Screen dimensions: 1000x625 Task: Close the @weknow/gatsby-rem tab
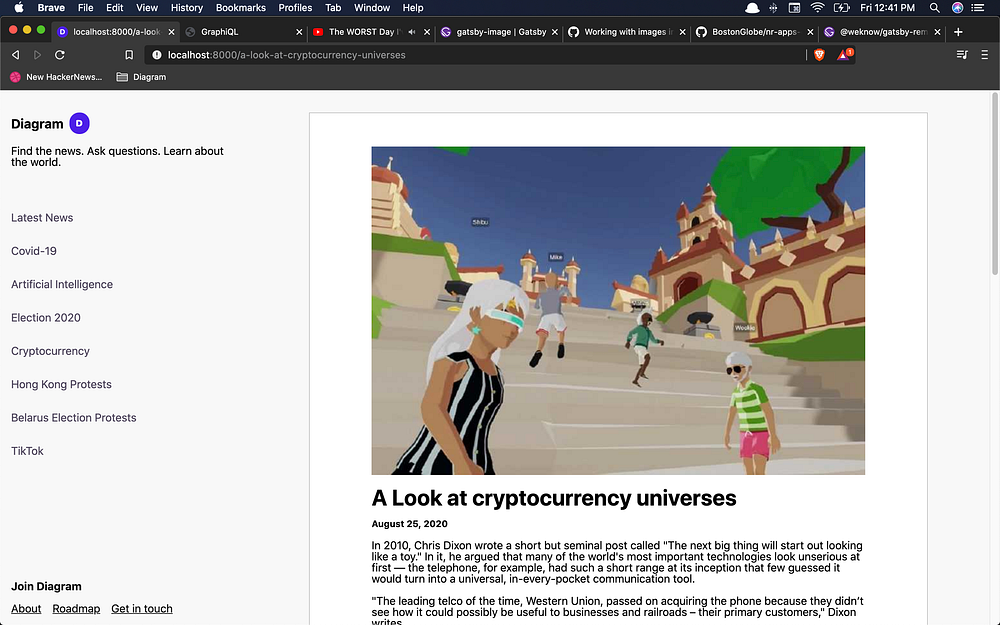tap(938, 32)
